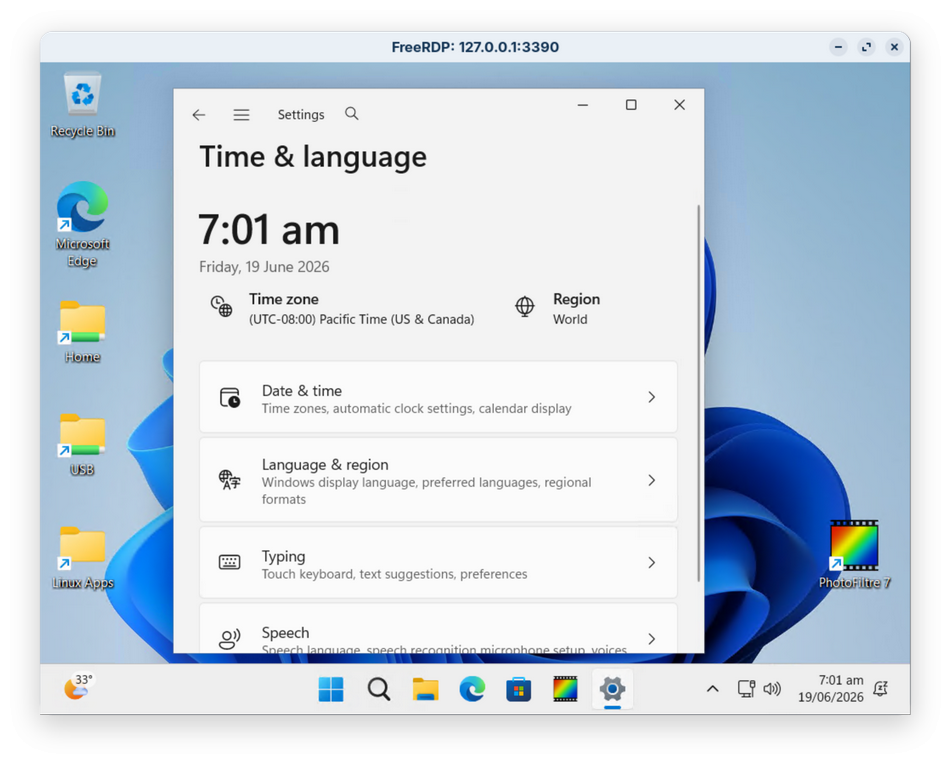Launch Microsoft Store from the taskbar
Screen dimensions: 950x763
(x=519, y=689)
